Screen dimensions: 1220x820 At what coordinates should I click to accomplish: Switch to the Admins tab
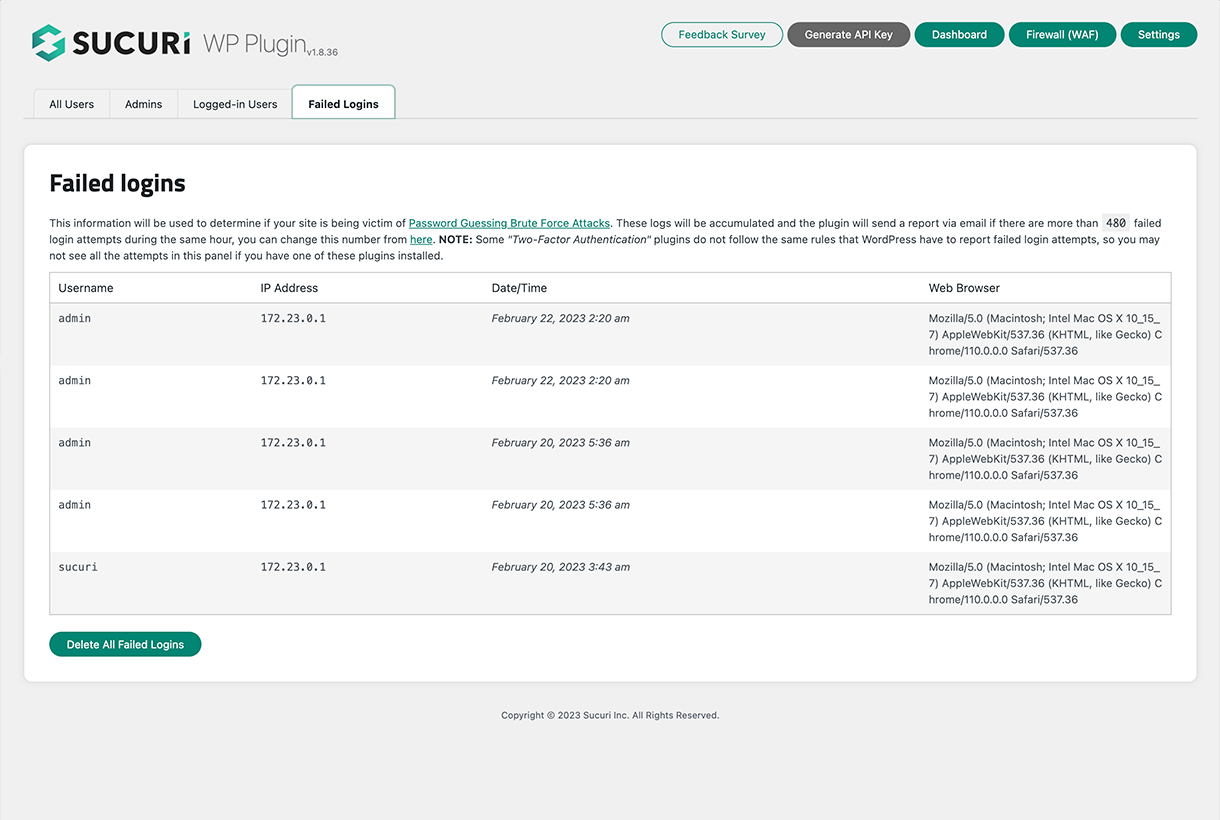pyautogui.click(x=143, y=103)
